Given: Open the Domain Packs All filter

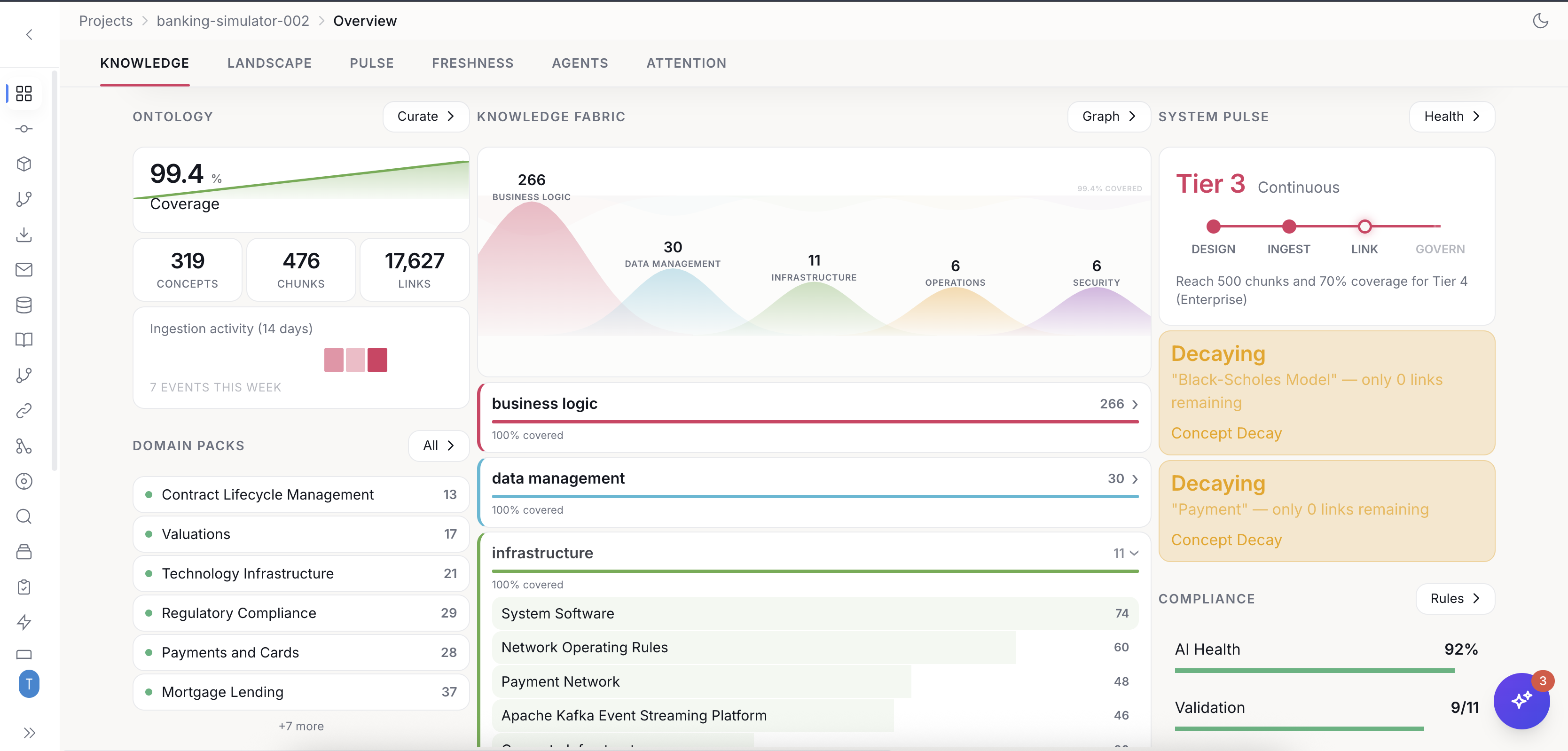Looking at the screenshot, I should pos(438,446).
